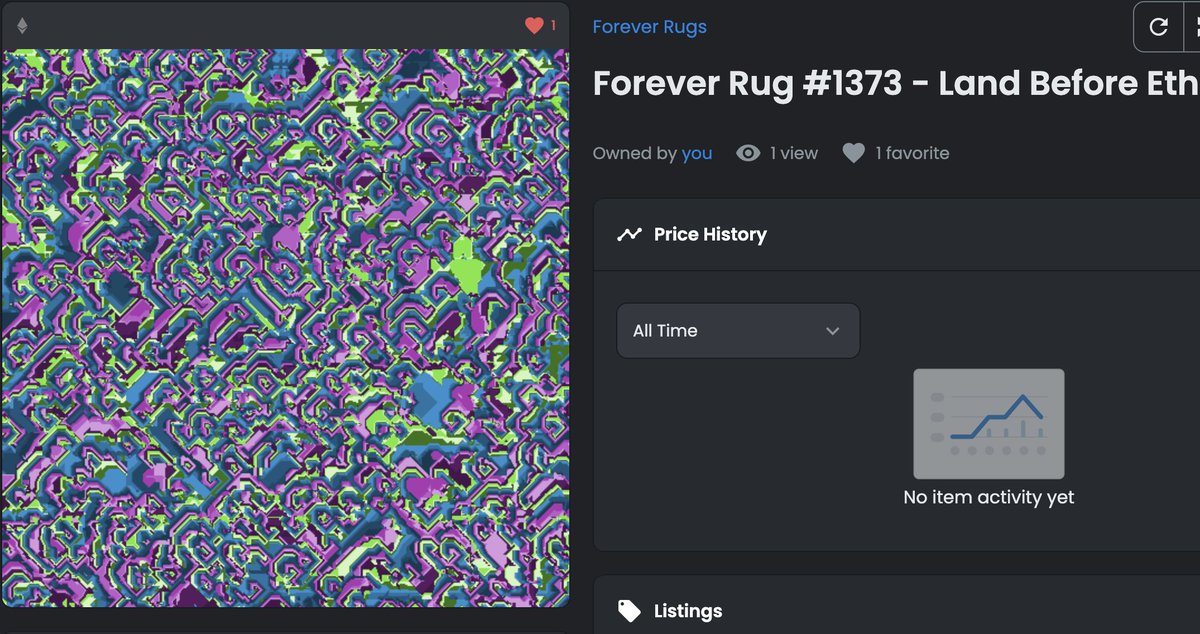
Task: Toggle the red heart favorite icon
Action: pyautogui.click(x=534, y=26)
